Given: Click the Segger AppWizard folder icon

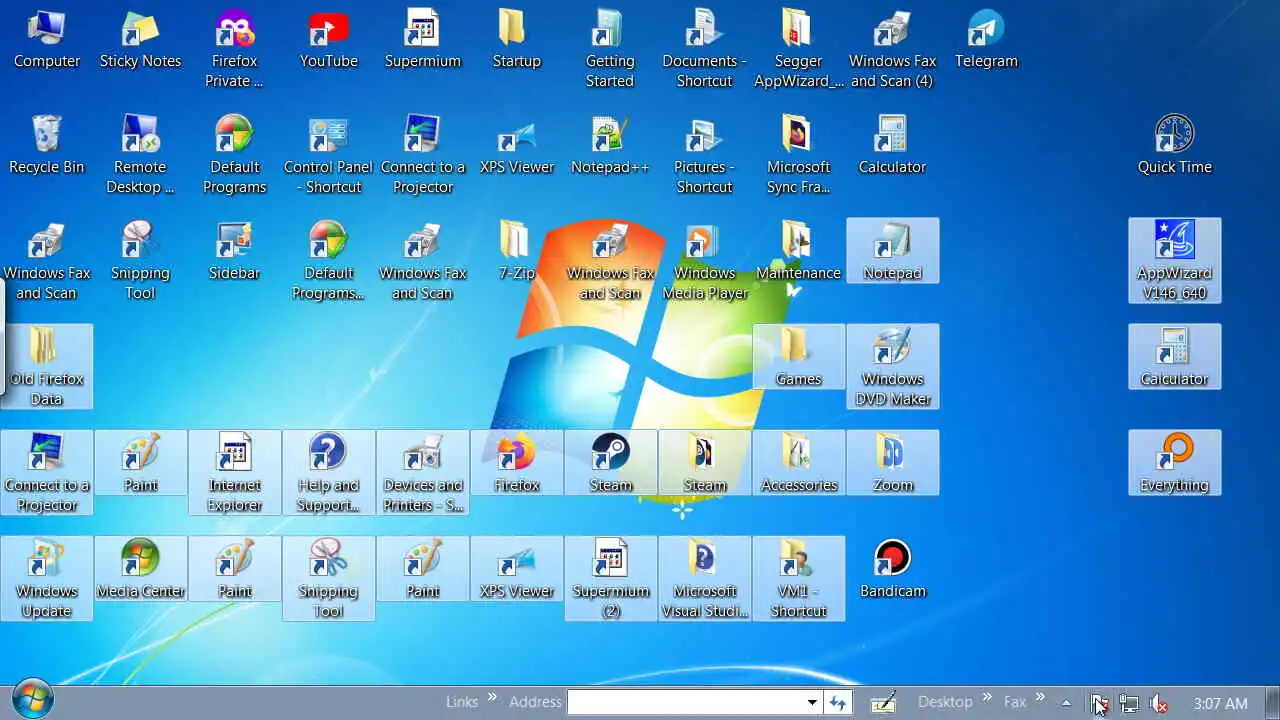Looking at the screenshot, I should [x=799, y=50].
